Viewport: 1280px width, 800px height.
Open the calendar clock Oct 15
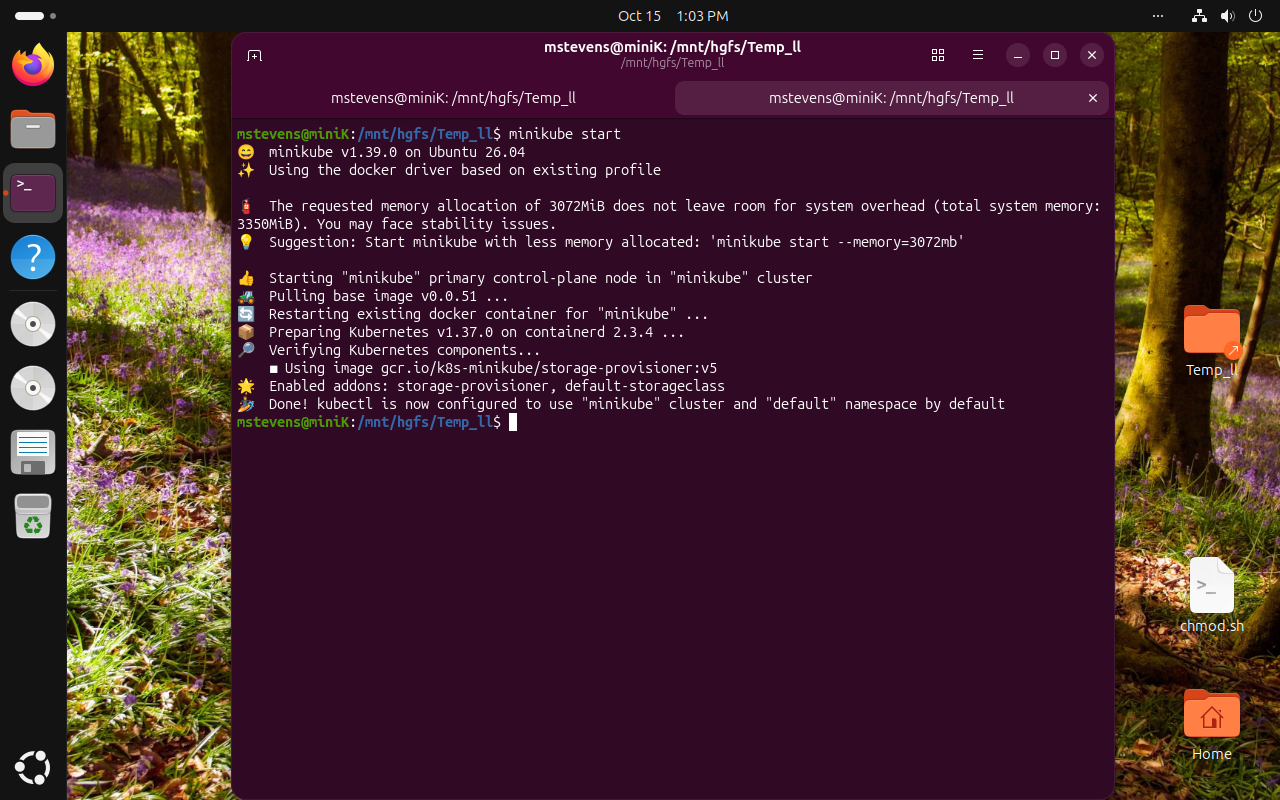(673, 16)
